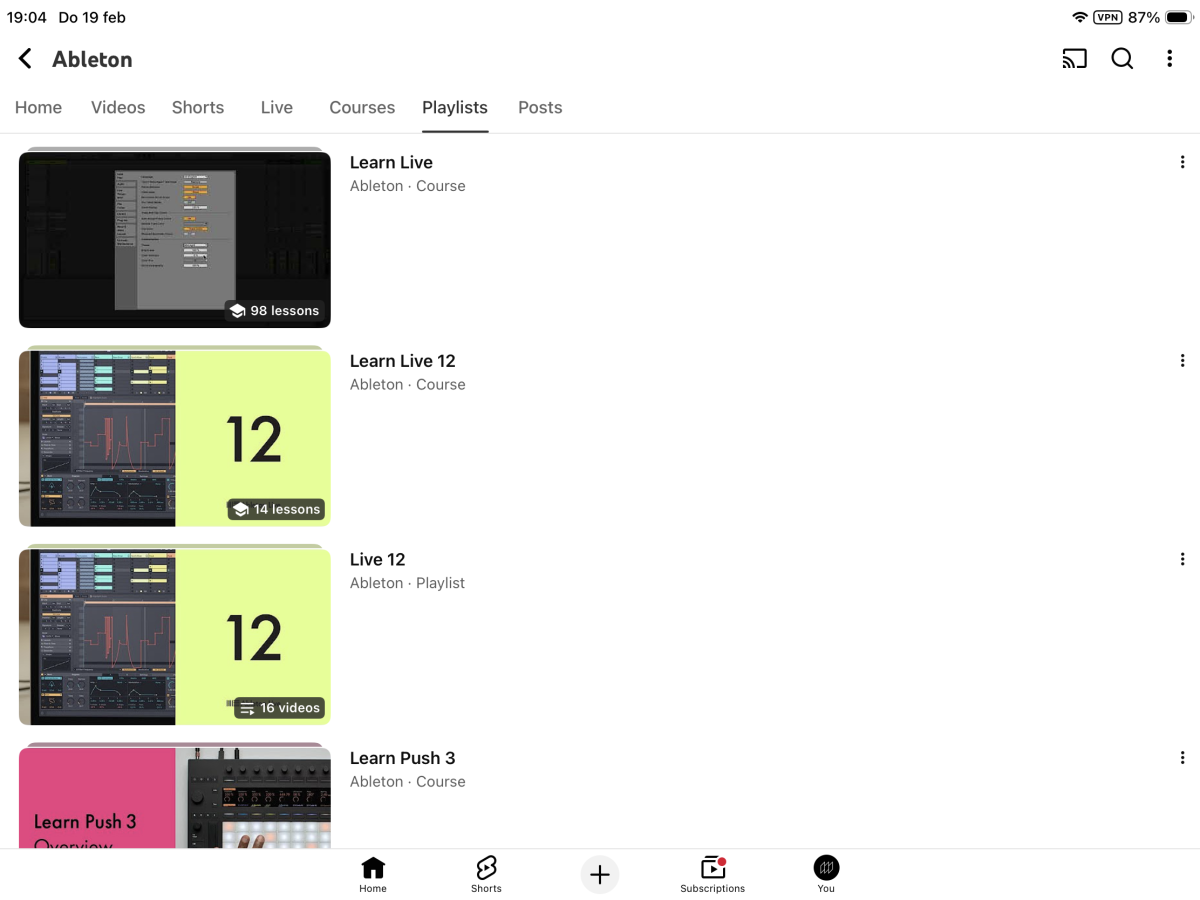
Task: Switch to the Courses tab
Action: (362, 107)
